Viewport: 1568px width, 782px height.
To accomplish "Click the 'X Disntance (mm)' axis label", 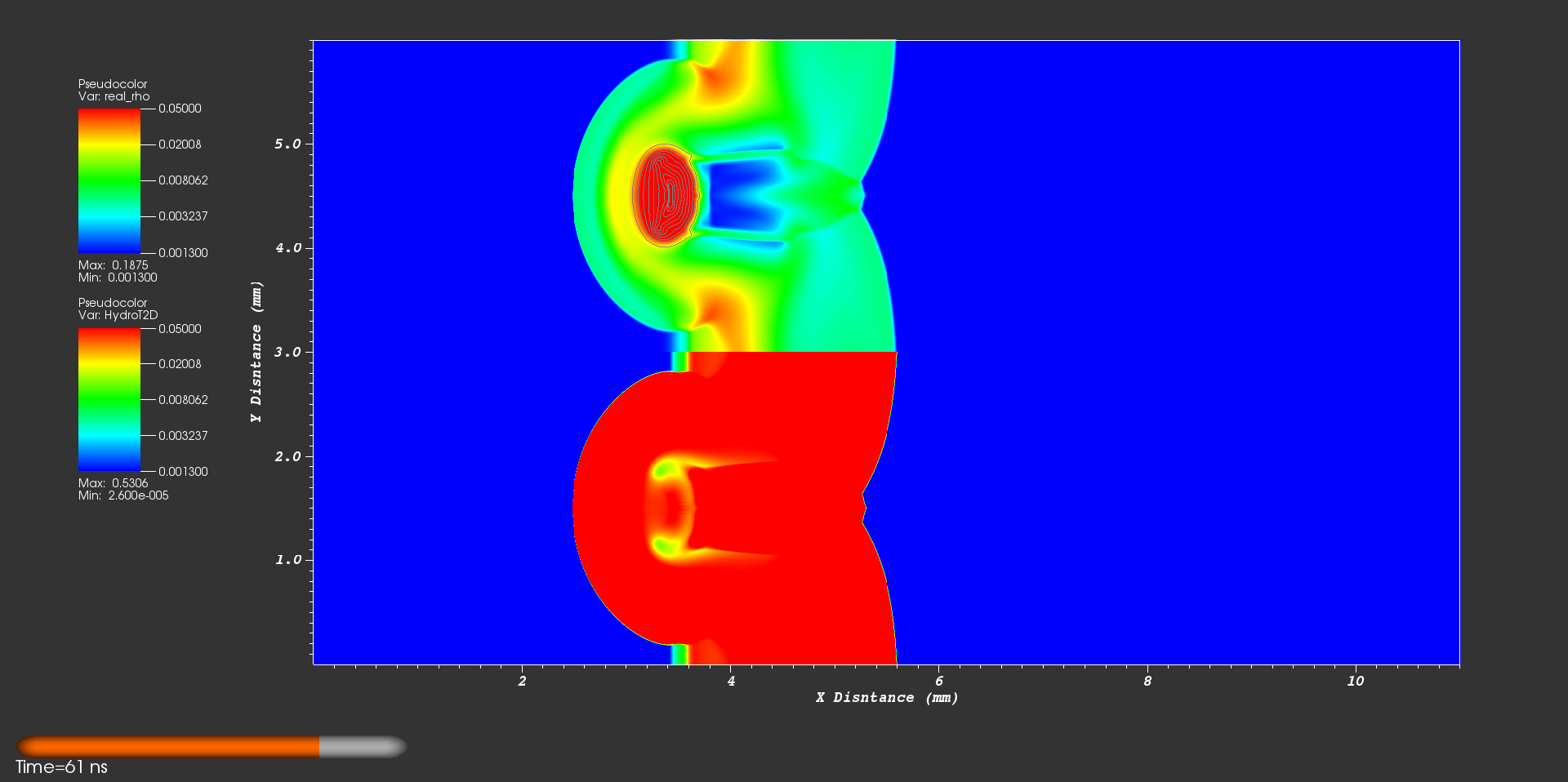I will point(887,697).
